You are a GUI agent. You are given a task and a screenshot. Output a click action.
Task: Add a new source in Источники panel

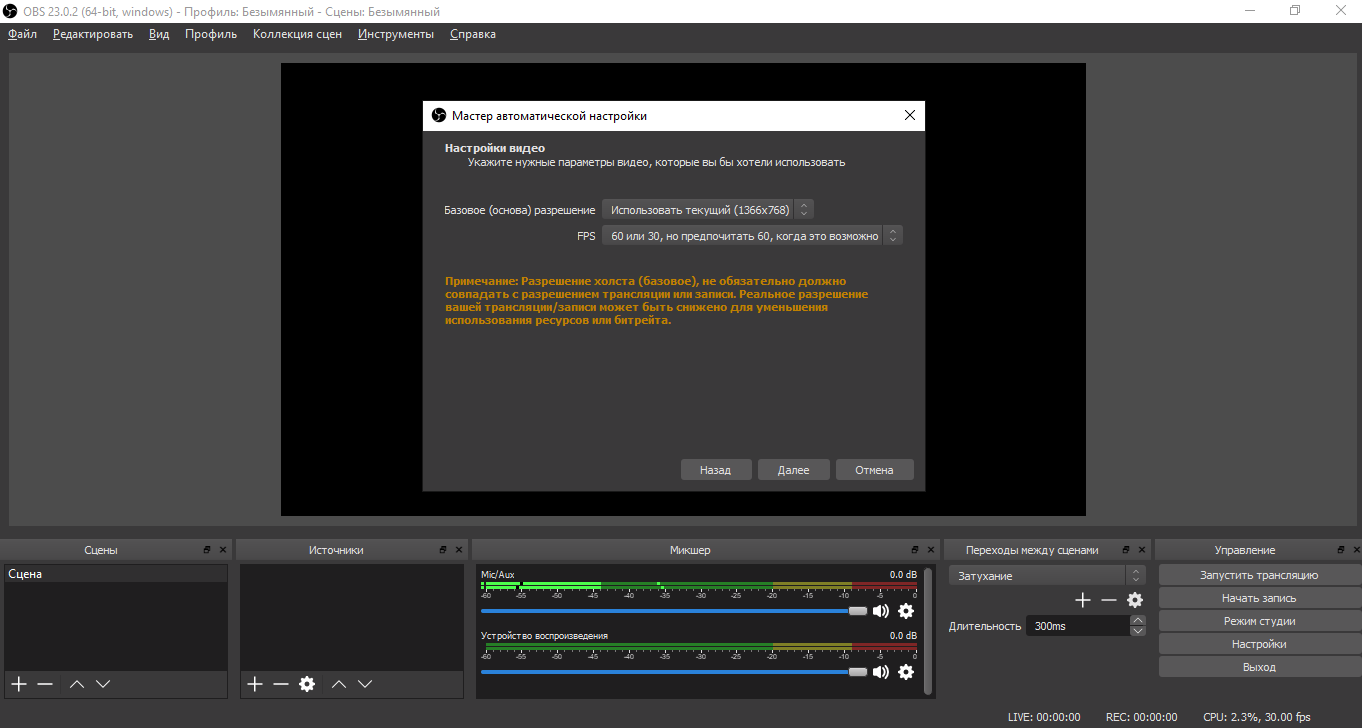point(255,684)
